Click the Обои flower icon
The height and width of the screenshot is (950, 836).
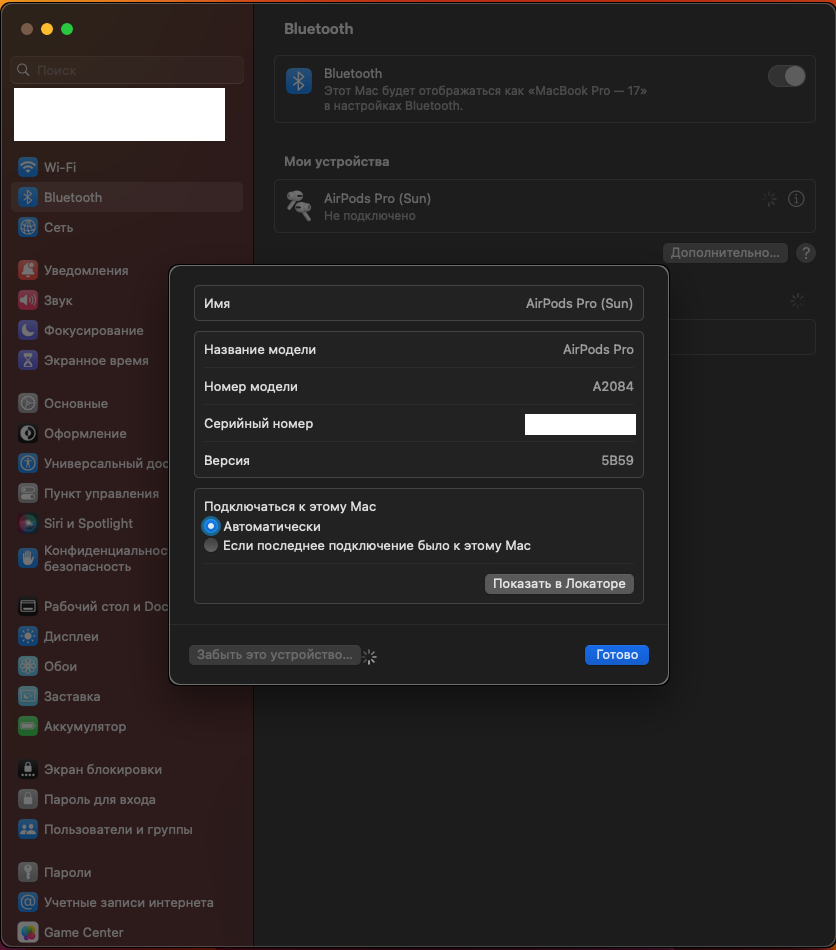(28, 666)
